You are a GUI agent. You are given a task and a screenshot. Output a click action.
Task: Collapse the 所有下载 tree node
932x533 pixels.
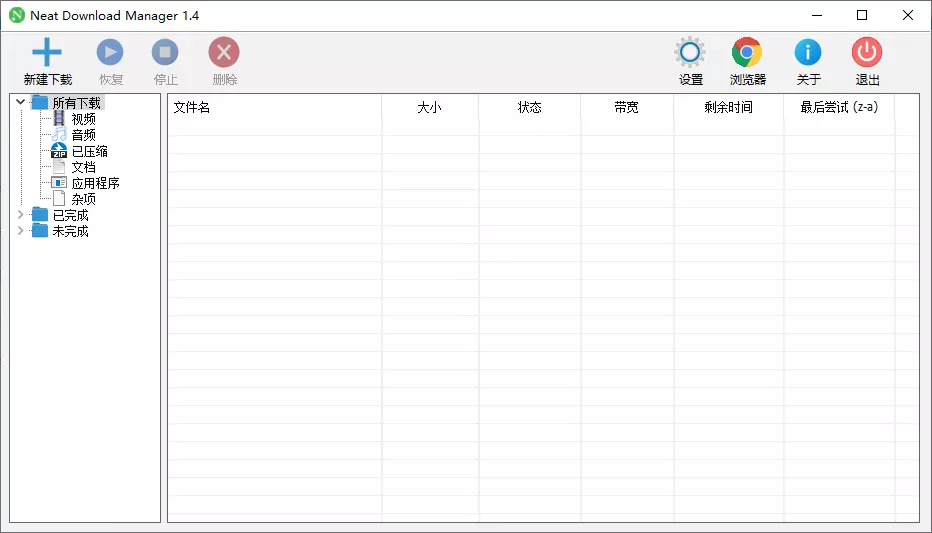[x=20, y=102]
